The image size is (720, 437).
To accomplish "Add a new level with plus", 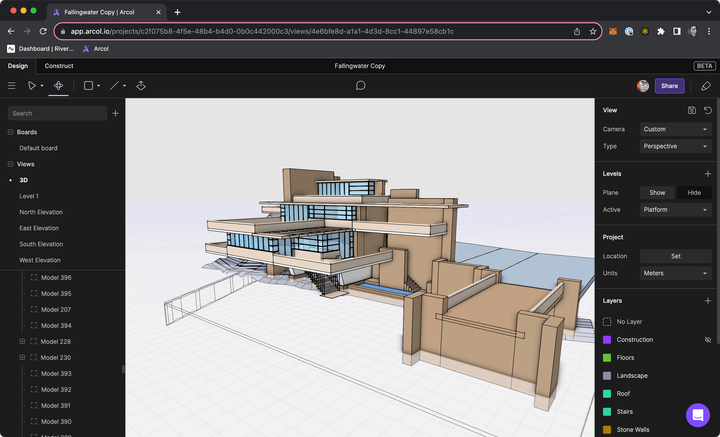I will 708,174.
